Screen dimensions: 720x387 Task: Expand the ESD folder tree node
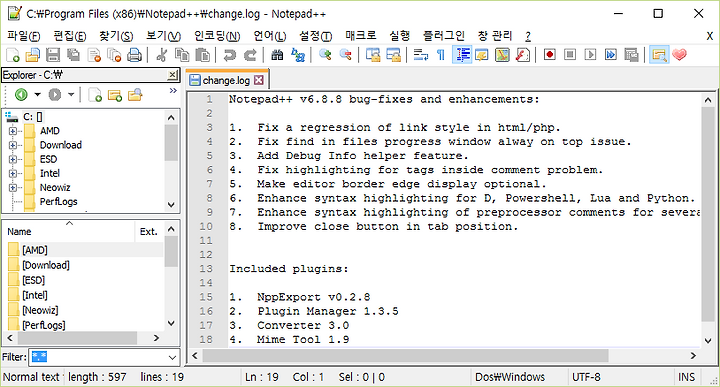pyautogui.click(x=13, y=159)
